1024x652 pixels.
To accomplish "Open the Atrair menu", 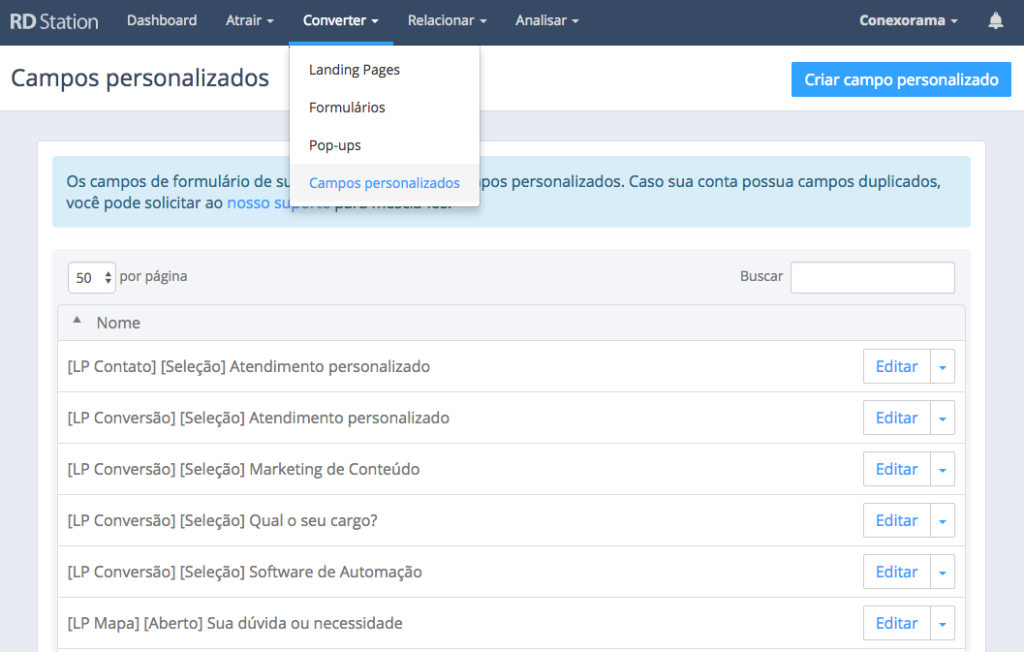I will point(248,20).
